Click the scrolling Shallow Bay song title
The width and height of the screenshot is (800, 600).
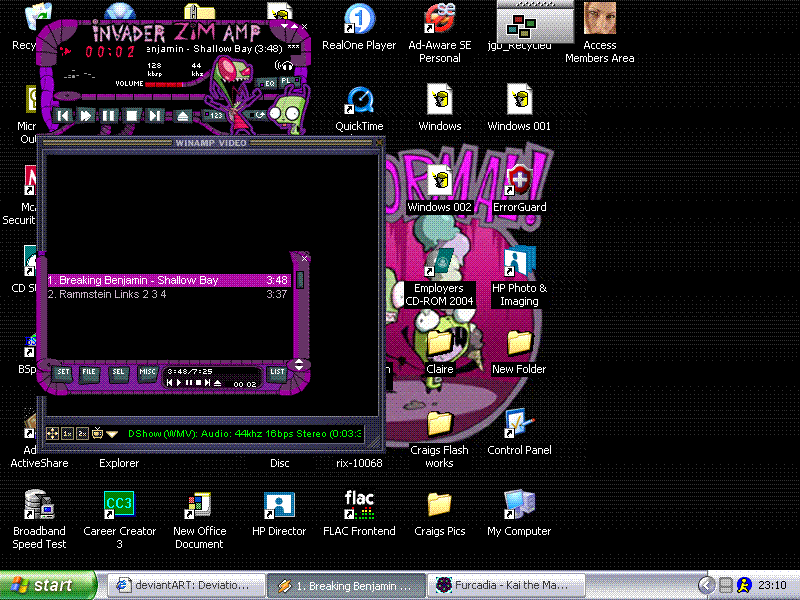coord(214,49)
